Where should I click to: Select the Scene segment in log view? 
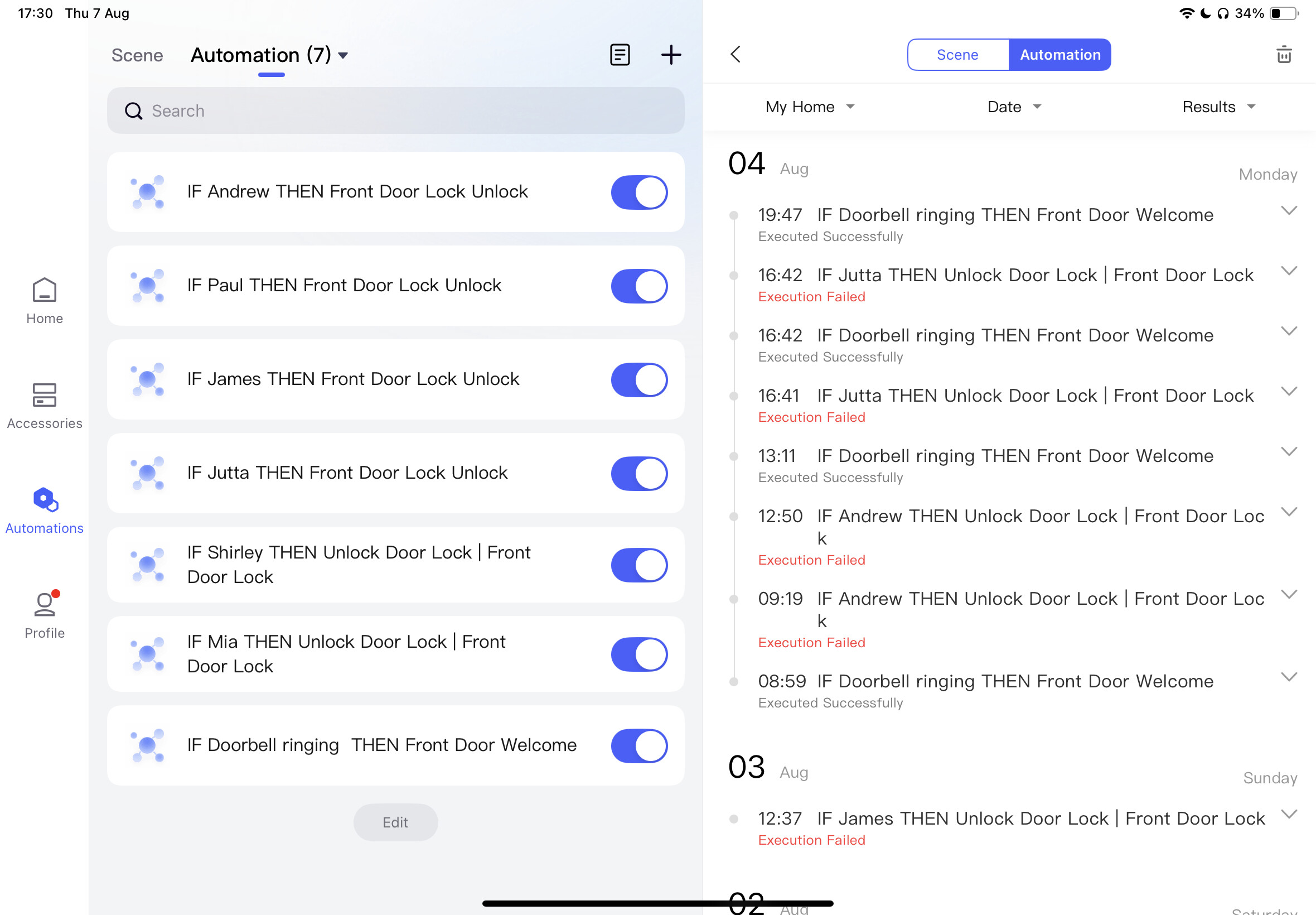click(957, 55)
